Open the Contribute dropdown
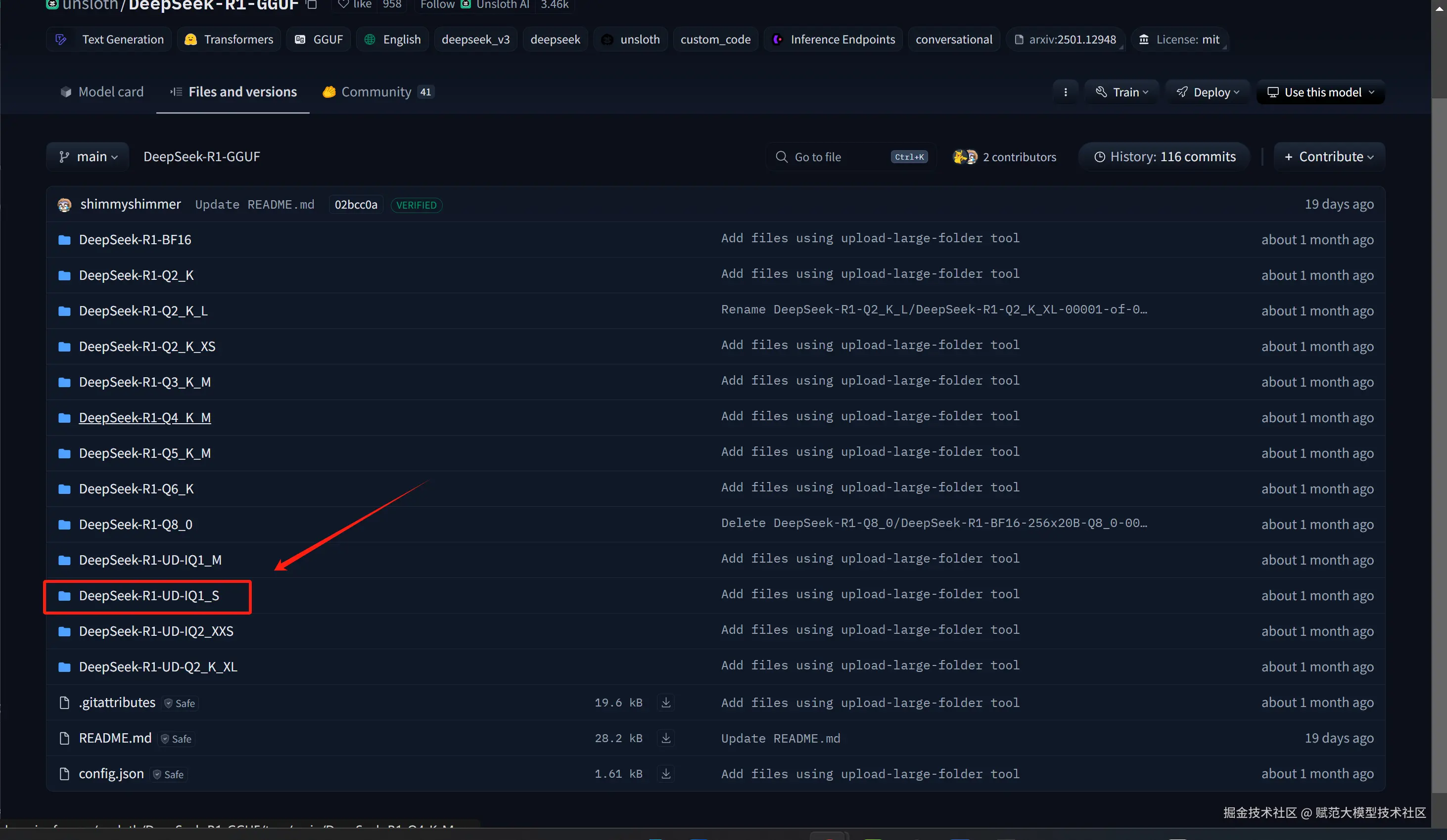This screenshot has height=840, width=1447. (1329, 157)
